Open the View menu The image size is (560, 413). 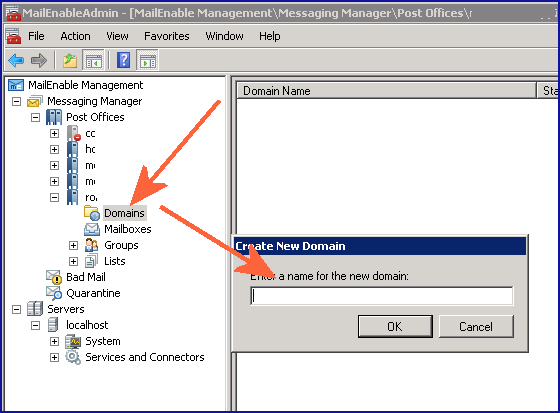117,36
